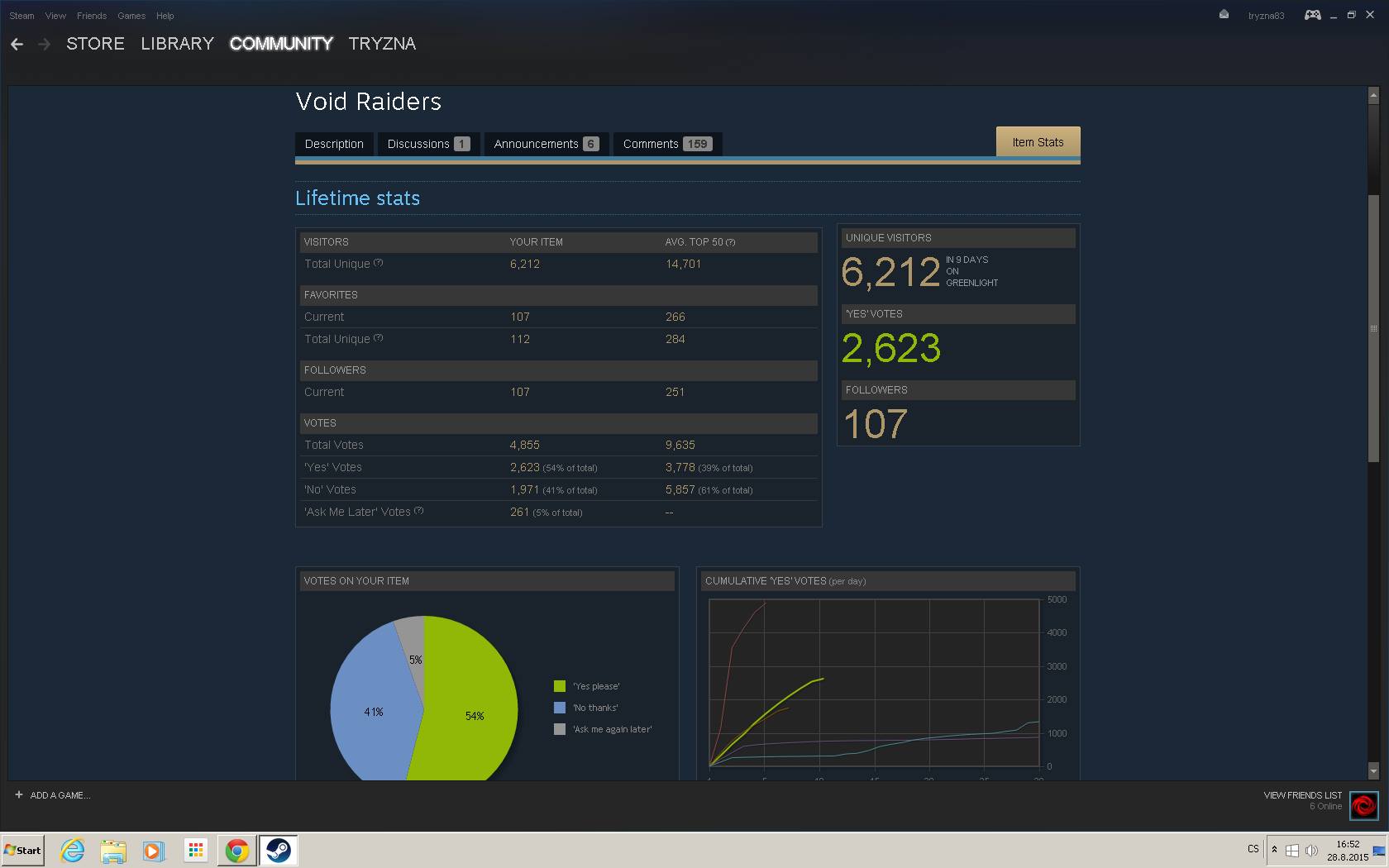This screenshot has width=1389, height=868.
Task: Open help tooltip next to Visitors Total Unique
Action: [379, 263]
